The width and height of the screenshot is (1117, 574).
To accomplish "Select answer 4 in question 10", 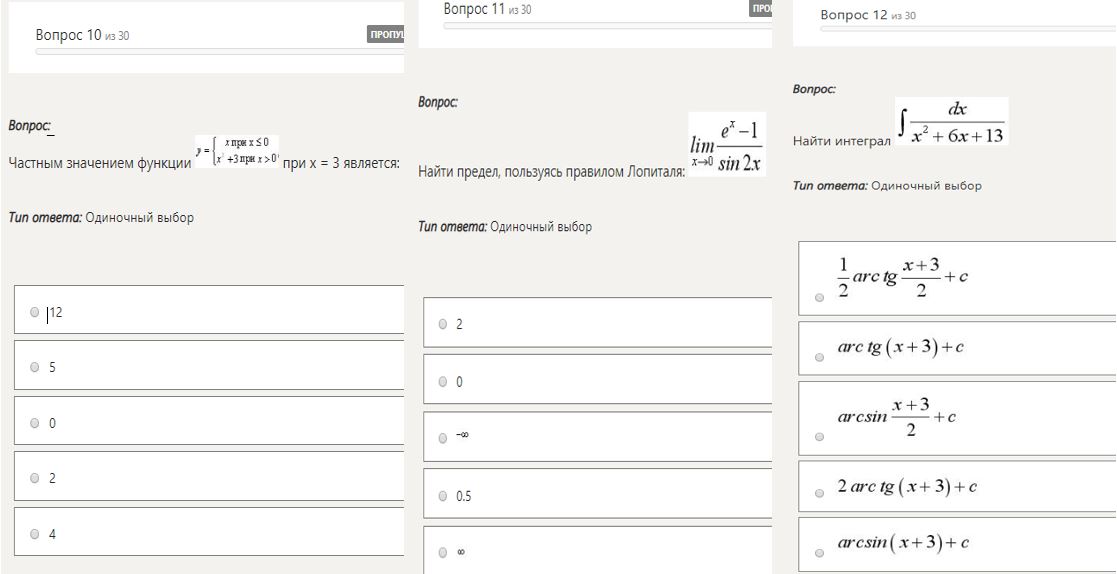I will click(35, 534).
